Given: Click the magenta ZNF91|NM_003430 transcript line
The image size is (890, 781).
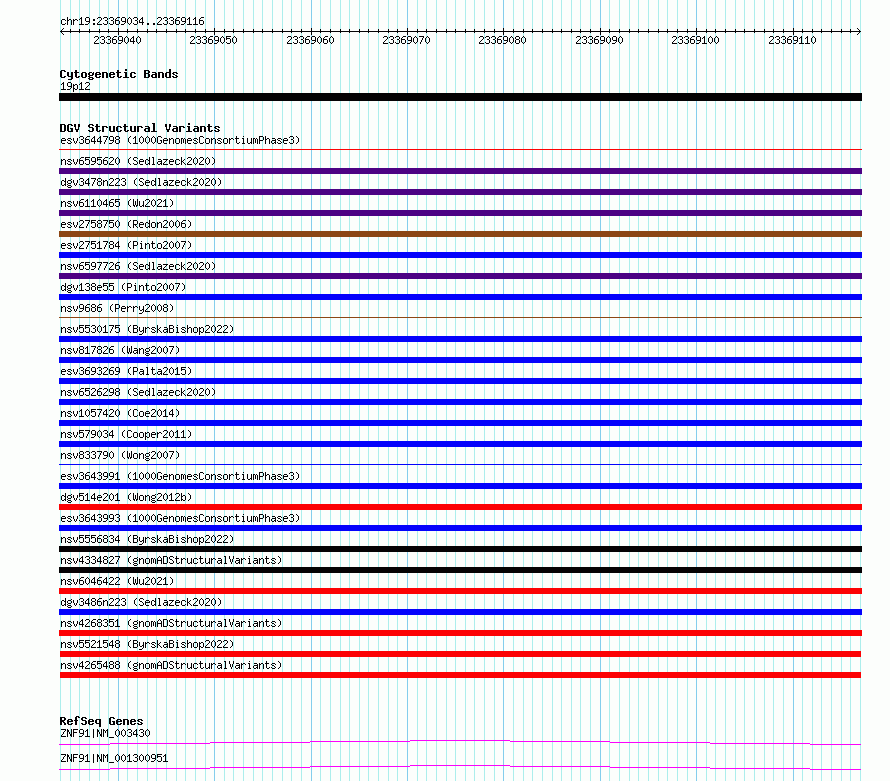Looking at the screenshot, I should 460,742.
